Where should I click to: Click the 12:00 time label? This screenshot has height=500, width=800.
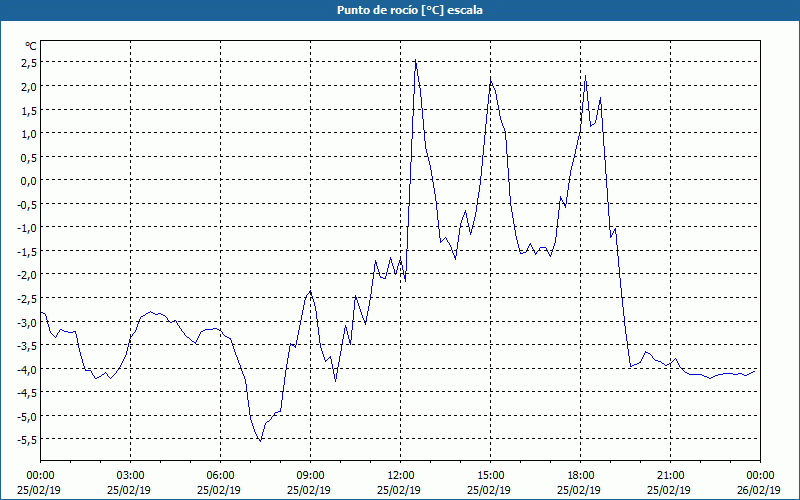point(401,476)
